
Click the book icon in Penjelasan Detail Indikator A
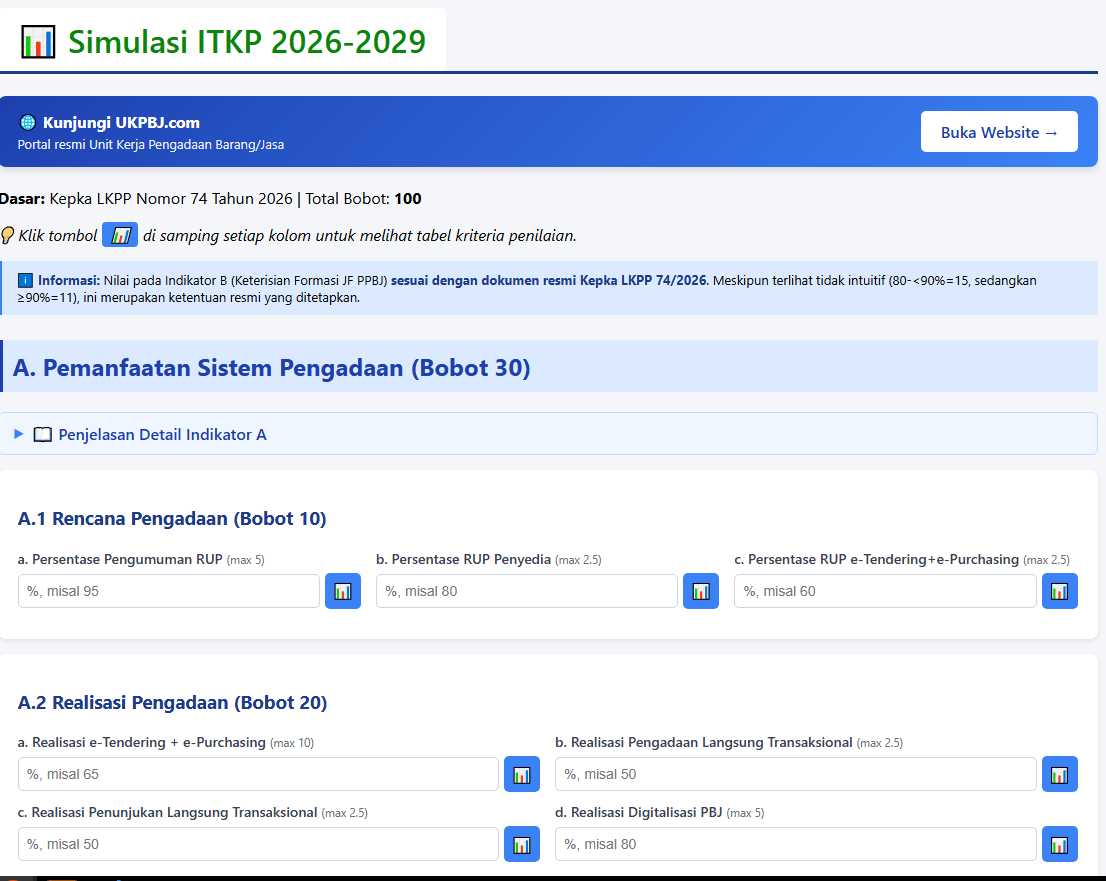click(43, 435)
